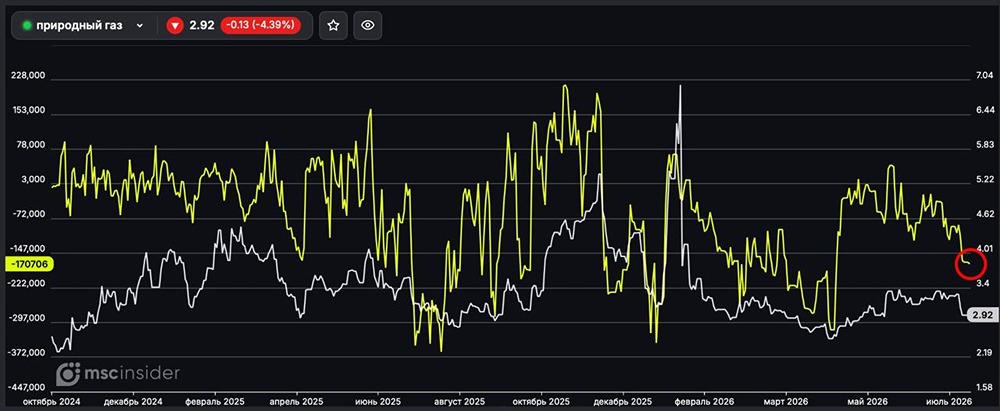This screenshot has height=411, width=1000.
Task: Click the -0.13 (-4.39%) change badge
Action: pos(260,26)
